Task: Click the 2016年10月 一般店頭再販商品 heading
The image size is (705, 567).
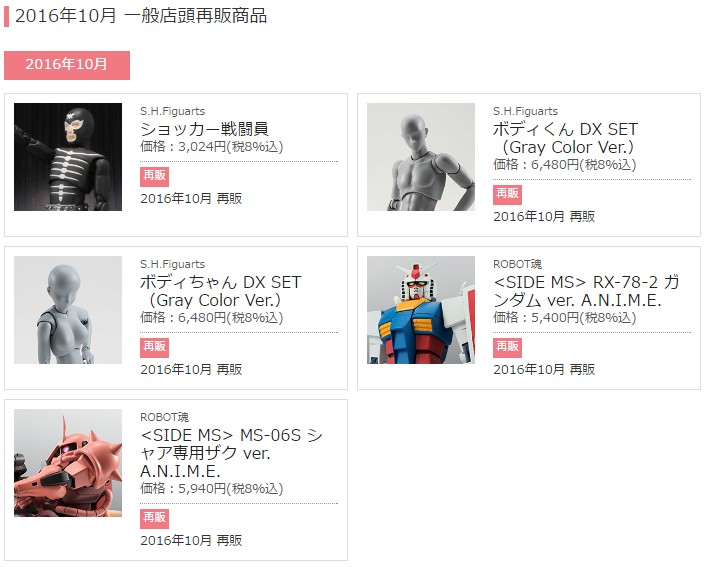Action: [x=141, y=16]
